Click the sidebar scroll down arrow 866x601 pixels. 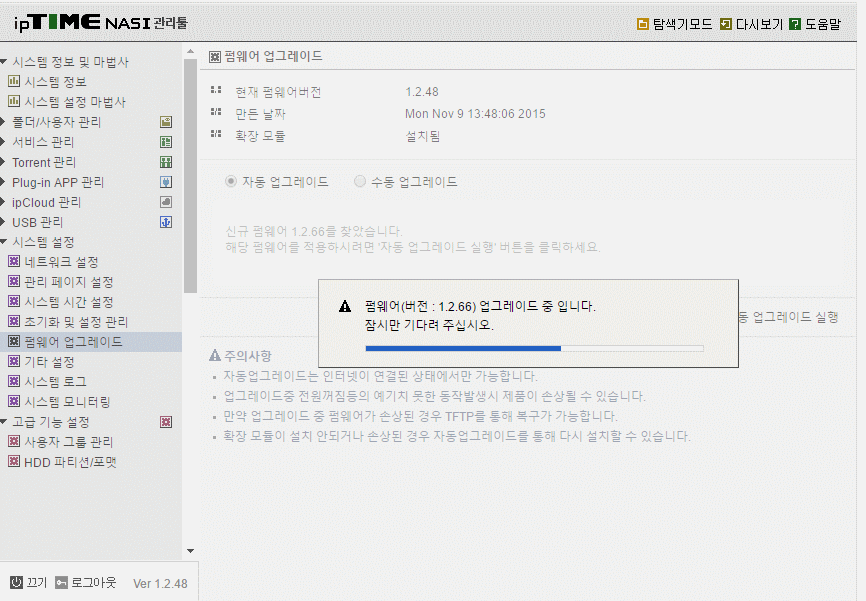[x=191, y=551]
